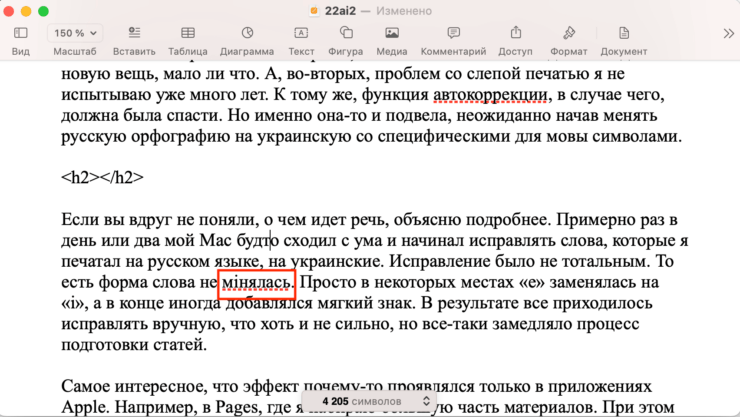Toggle the Формат sidebar panel
This screenshot has width=740, height=417.
tap(568, 33)
